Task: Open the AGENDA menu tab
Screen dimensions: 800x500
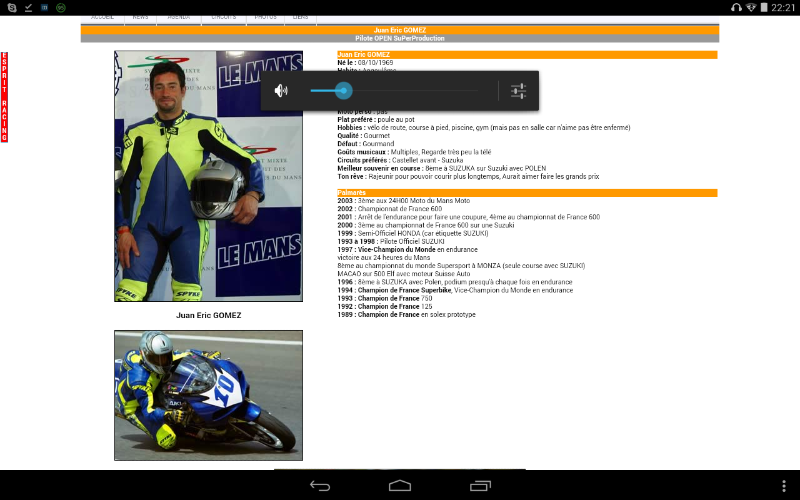Action: click(179, 18)
